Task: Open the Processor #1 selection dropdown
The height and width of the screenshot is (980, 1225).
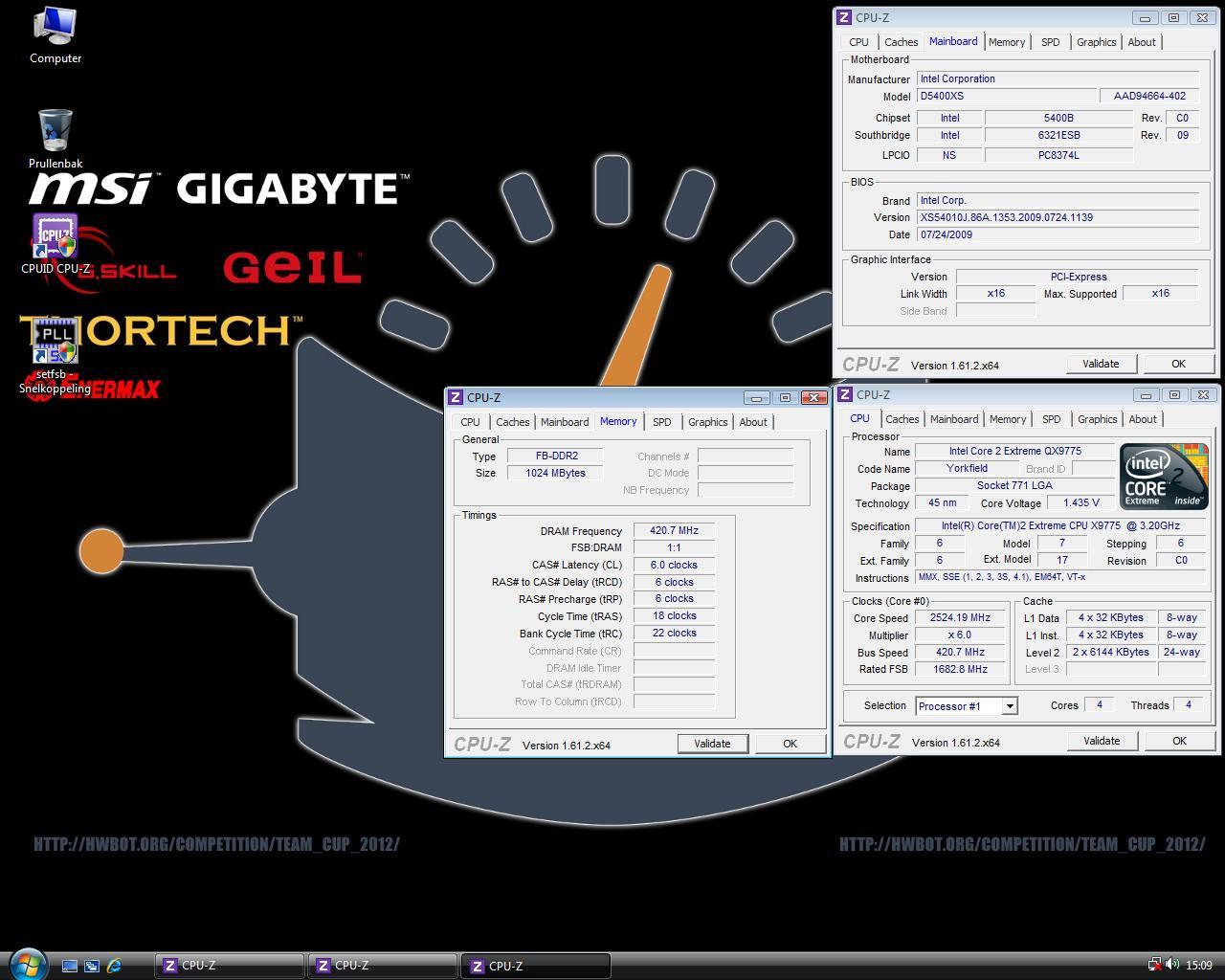Action: click(1009, 706)
